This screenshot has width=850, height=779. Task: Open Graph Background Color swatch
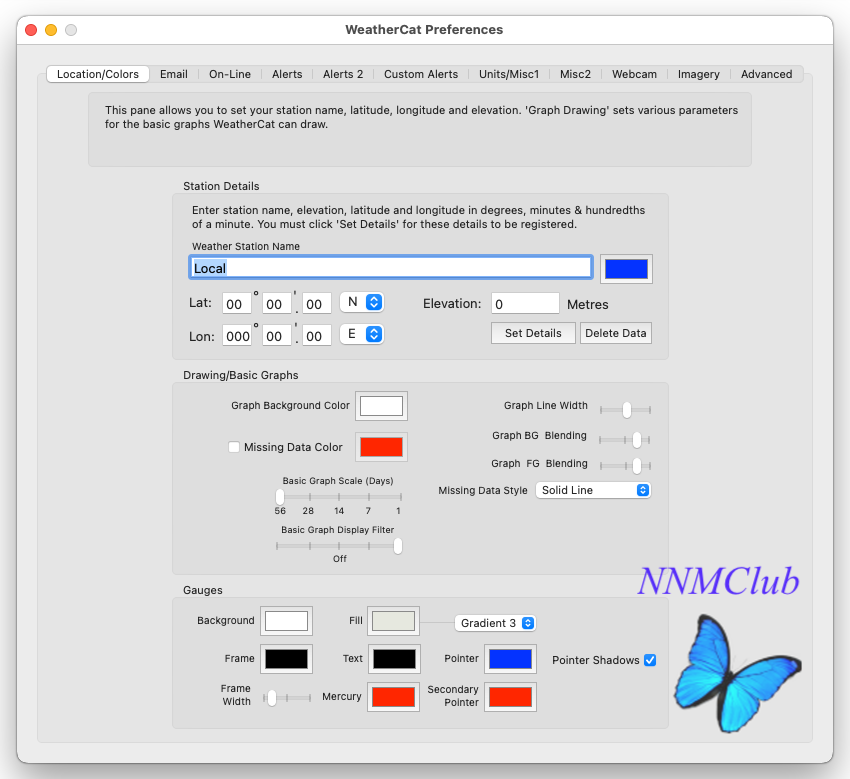click(x=381, y=406)
